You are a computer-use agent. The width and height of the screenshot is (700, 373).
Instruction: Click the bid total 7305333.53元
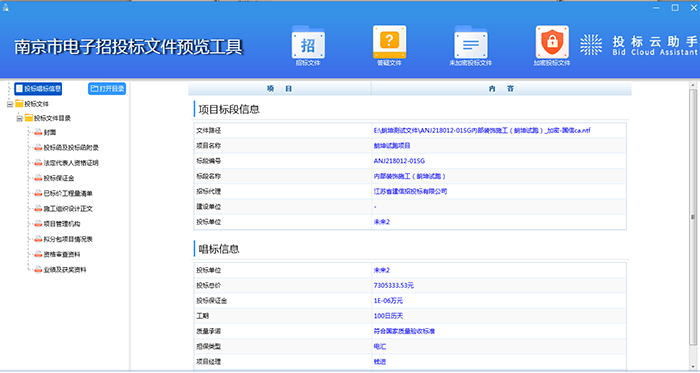[394, 286]
